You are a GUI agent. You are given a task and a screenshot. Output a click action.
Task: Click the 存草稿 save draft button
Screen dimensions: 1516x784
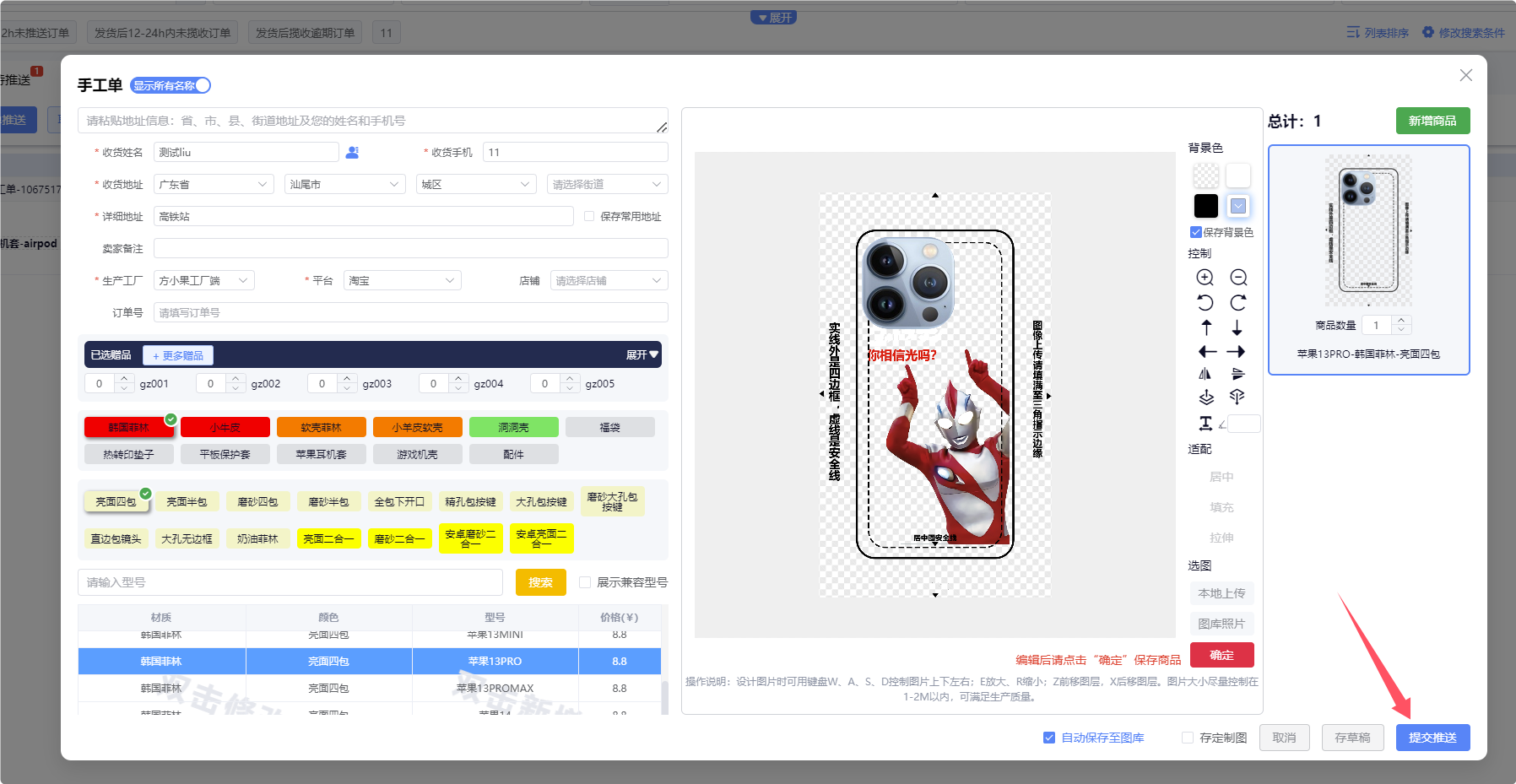[1352, 738]
